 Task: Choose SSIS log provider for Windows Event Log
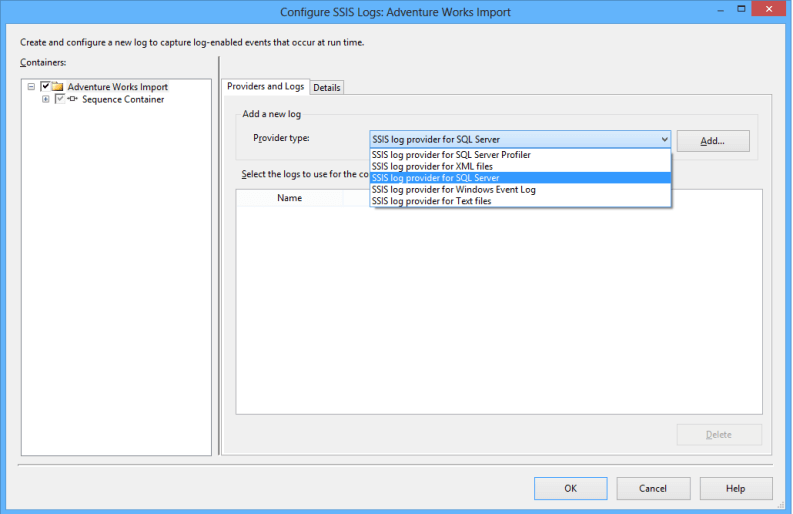[520, 190]
